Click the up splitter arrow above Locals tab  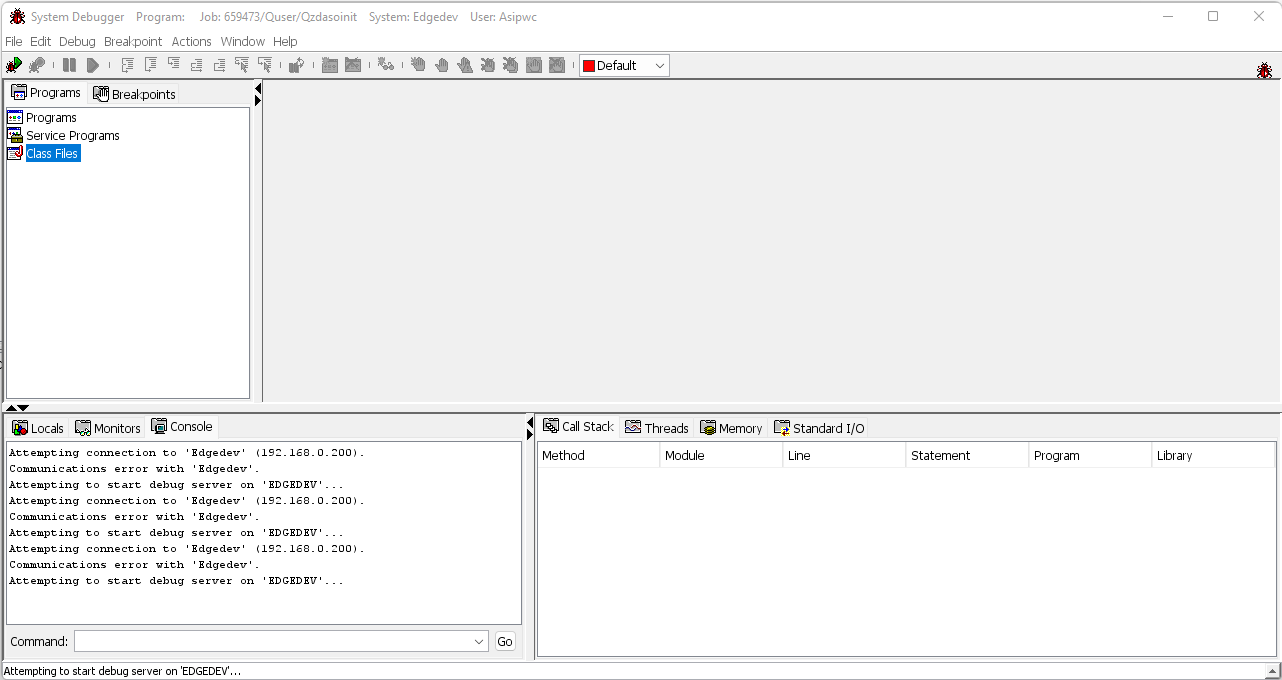point(10,408)
